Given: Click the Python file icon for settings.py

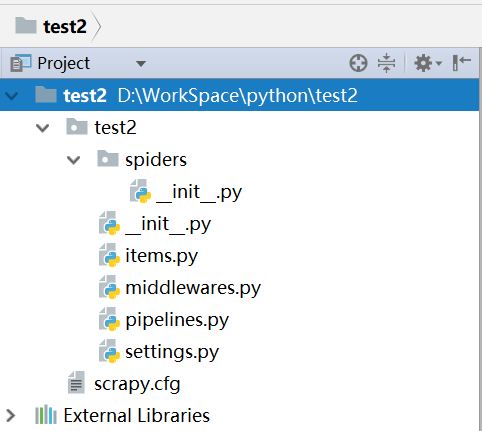Looking at the screenshot, I should tap(109, 351).
